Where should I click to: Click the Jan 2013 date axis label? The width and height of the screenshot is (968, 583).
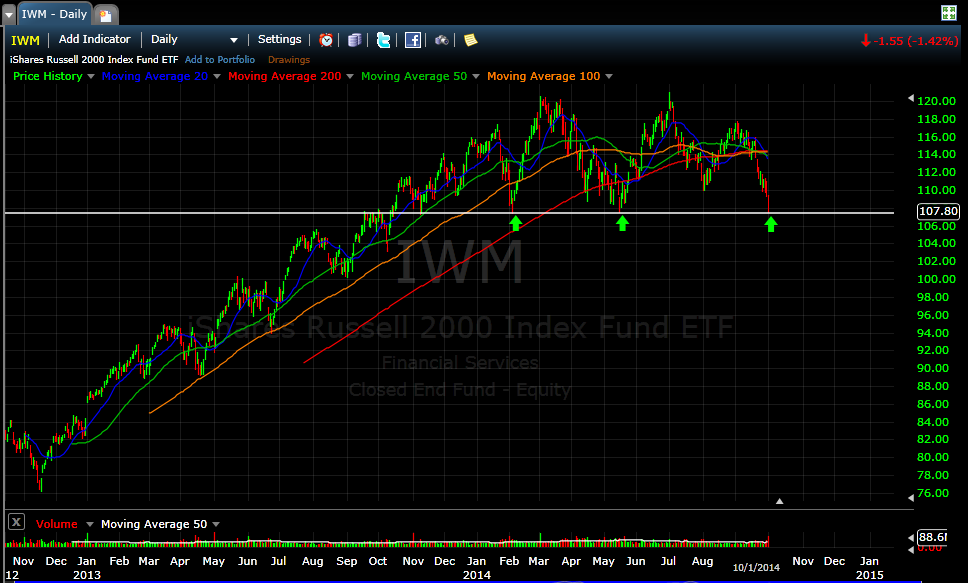tap(86, 568)
